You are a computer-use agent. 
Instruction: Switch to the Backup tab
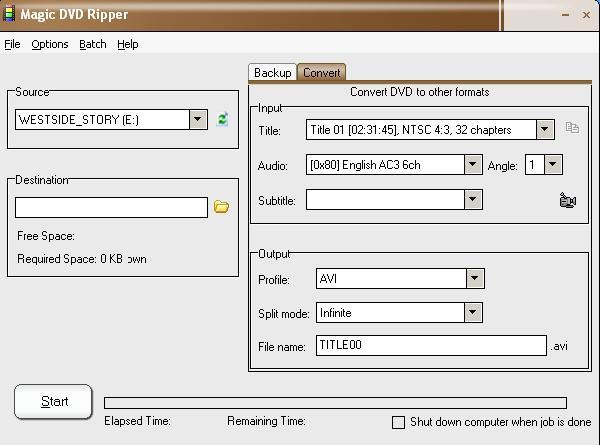point(272,72)
